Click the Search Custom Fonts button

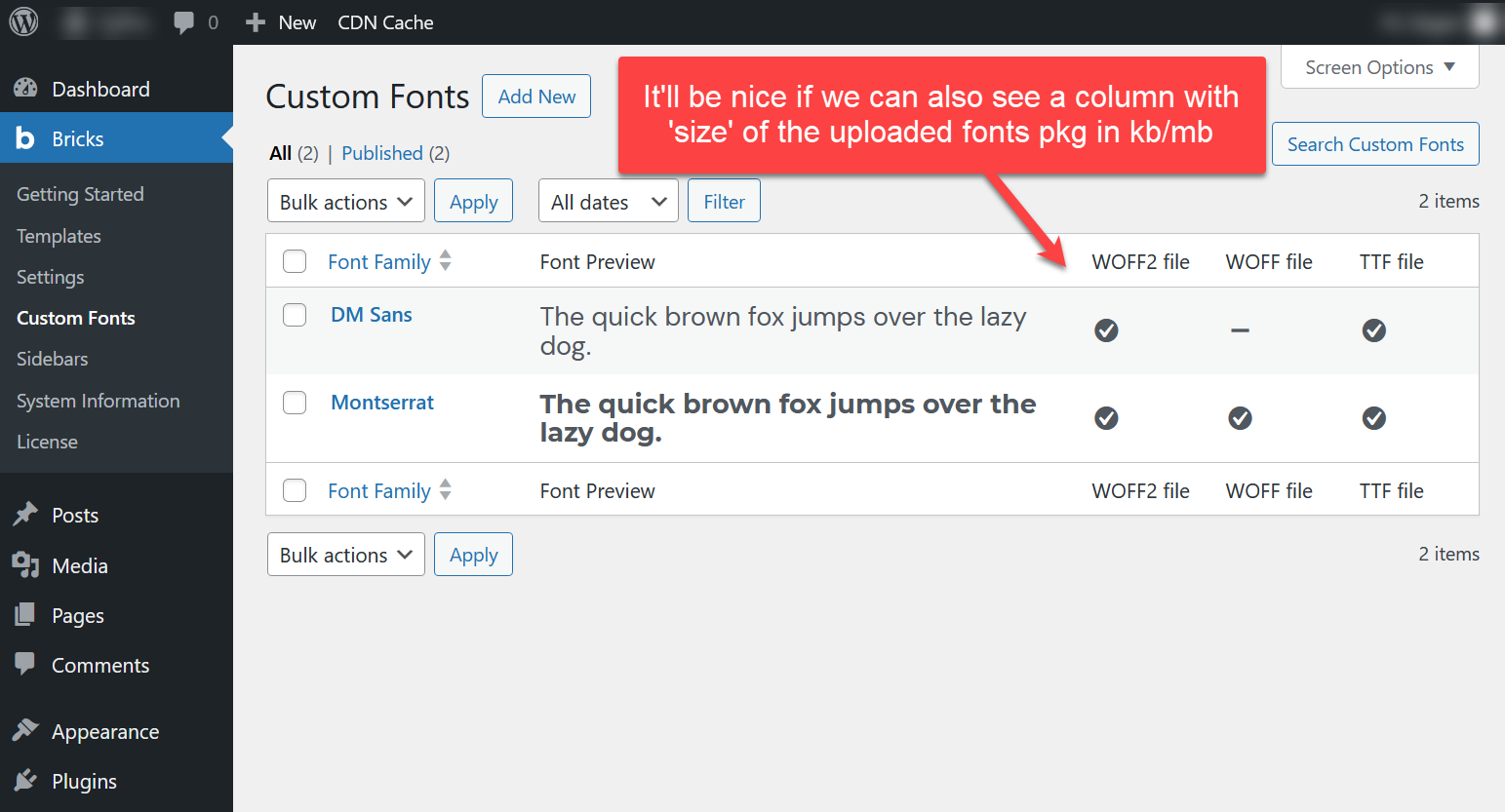pos(1375,144)
